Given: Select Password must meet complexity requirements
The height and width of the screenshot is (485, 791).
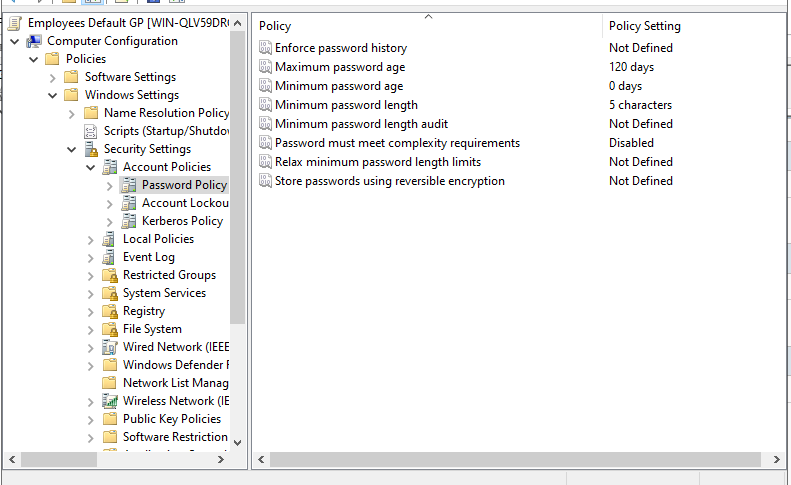Looking at the screenshot, I should coord(397,143).
